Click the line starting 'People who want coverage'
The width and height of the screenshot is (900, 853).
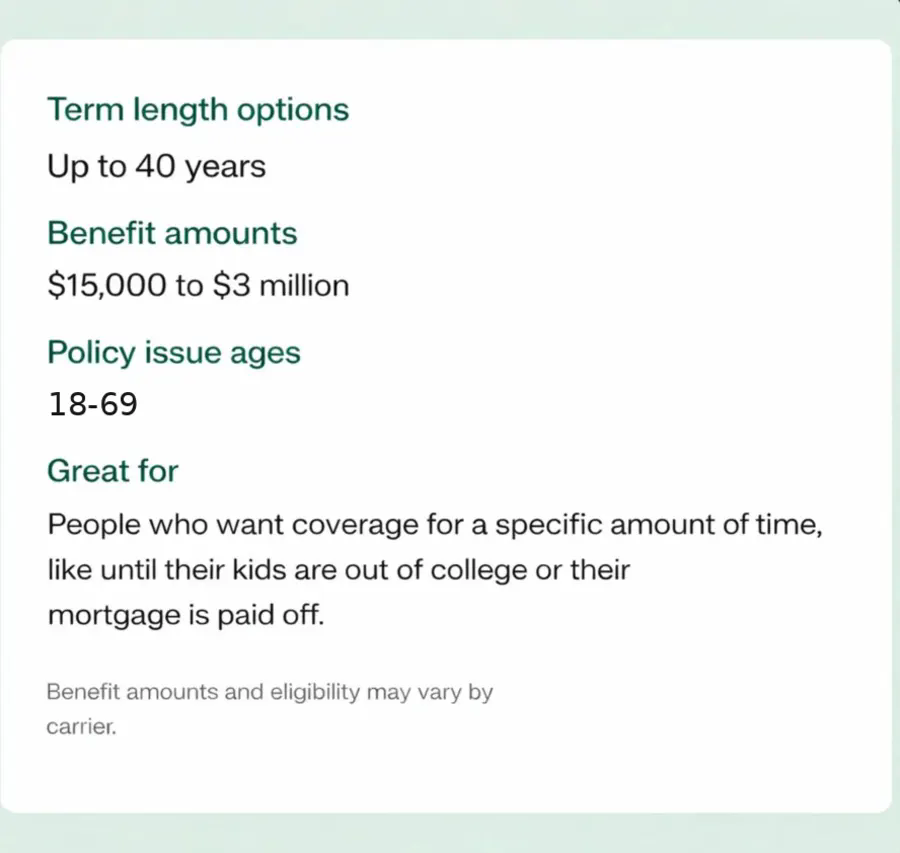click(435, 525)
